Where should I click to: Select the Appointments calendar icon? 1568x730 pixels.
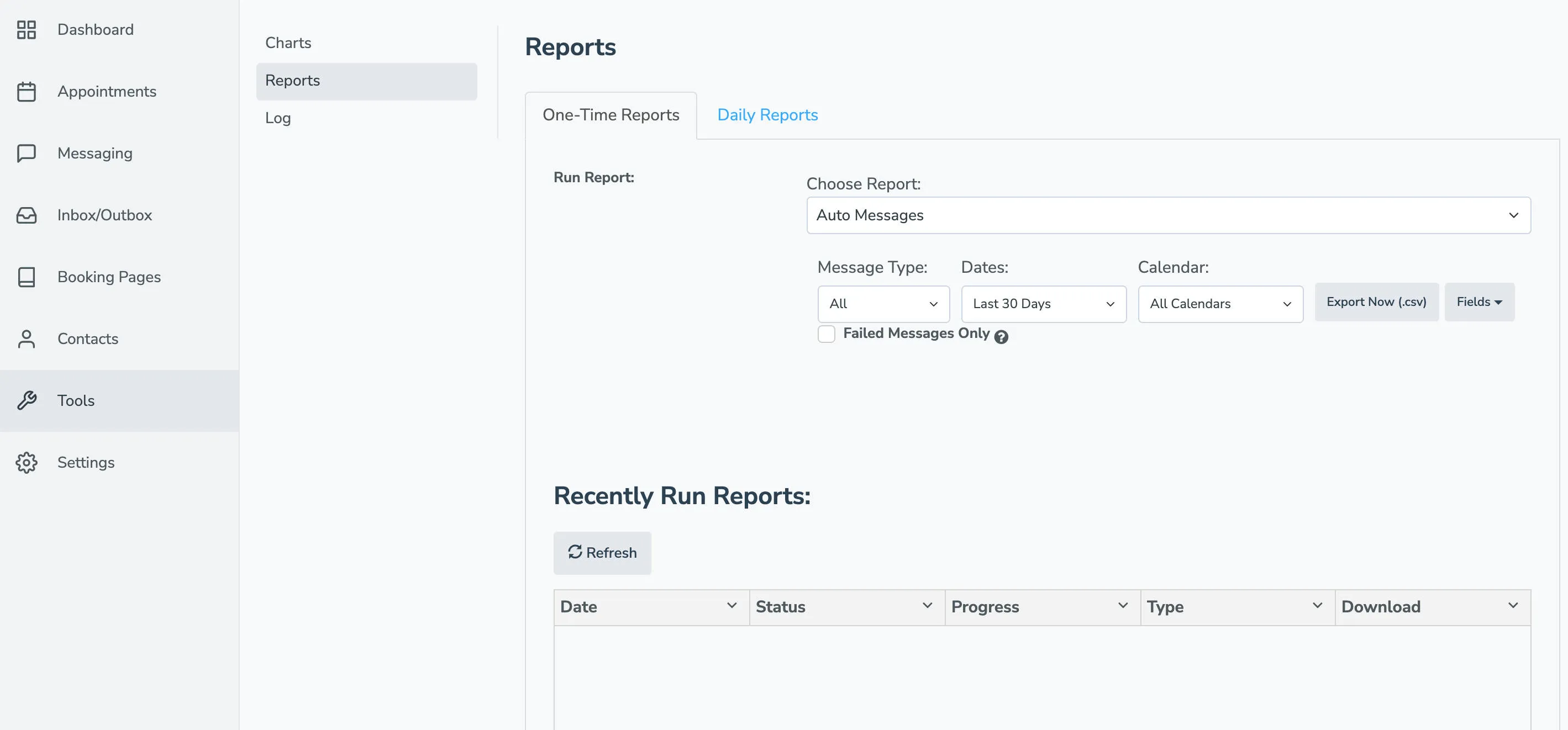point(26,91)
